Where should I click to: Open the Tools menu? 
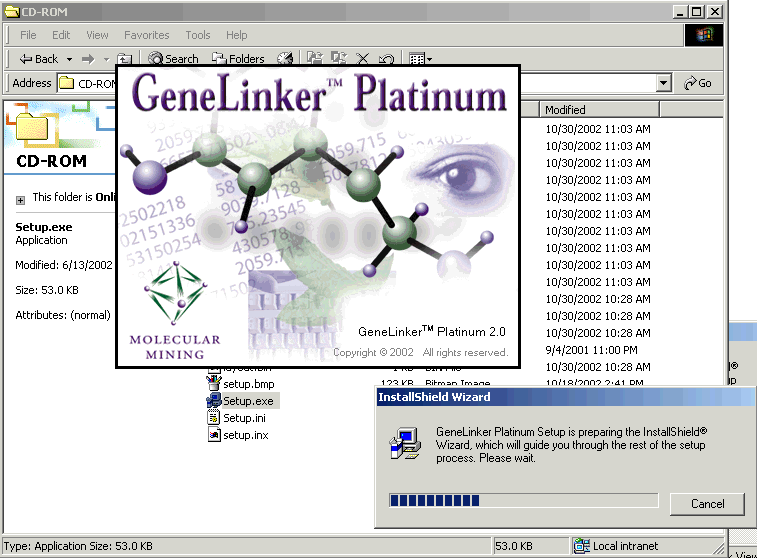tap(198, 35)
